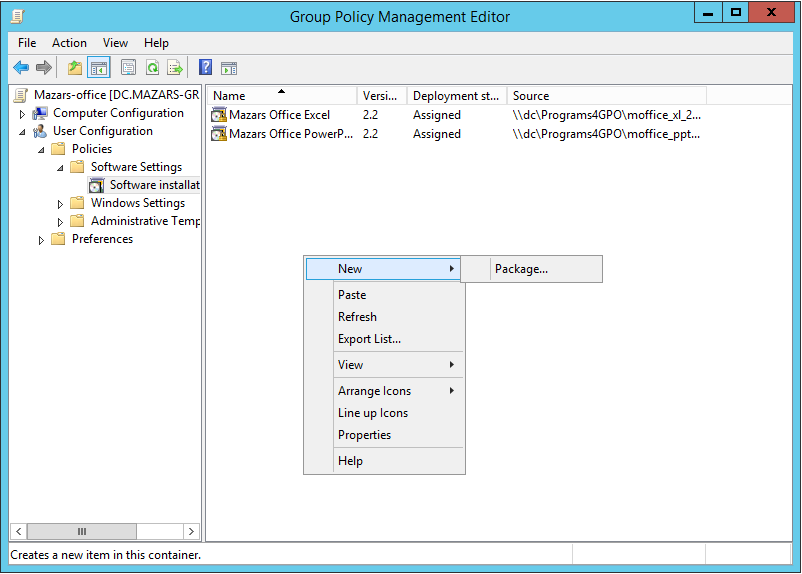Collapse the Software Settings node
This screenshot has height=574, width=802.
tap(60, 168)
